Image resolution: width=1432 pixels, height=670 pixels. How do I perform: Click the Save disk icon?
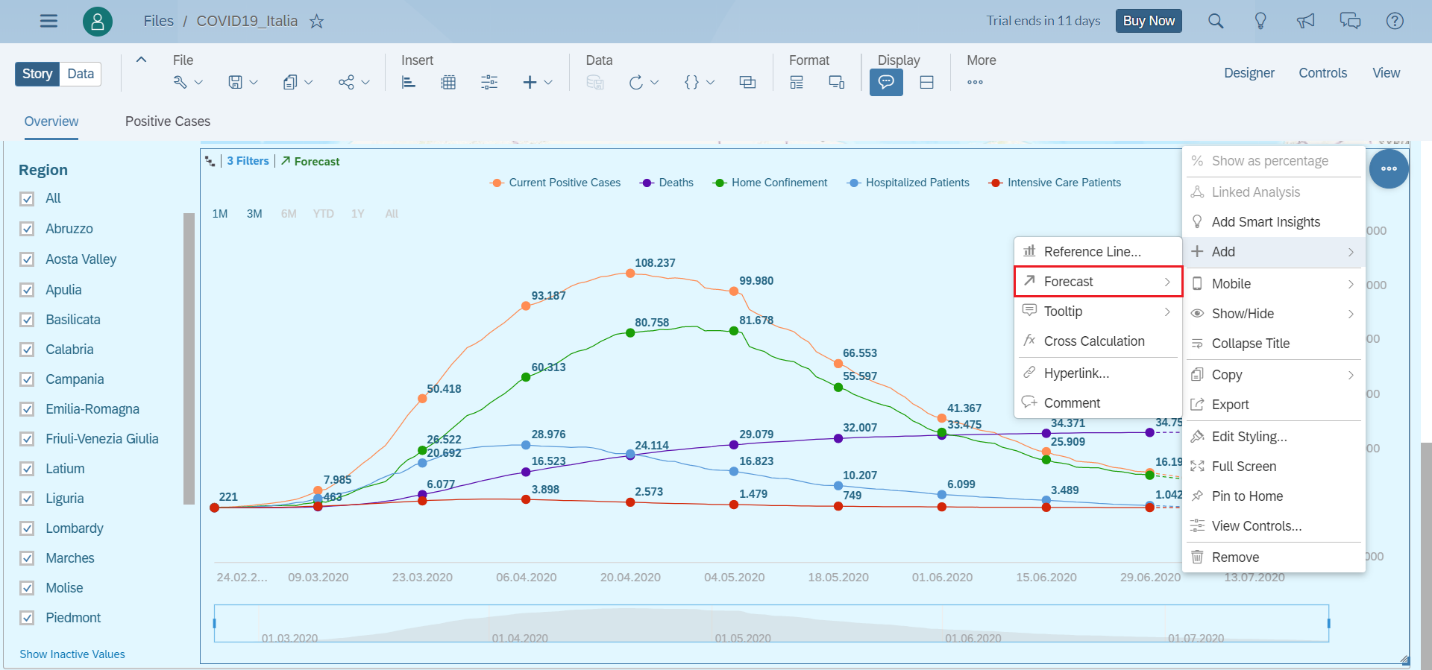(236, 82)
